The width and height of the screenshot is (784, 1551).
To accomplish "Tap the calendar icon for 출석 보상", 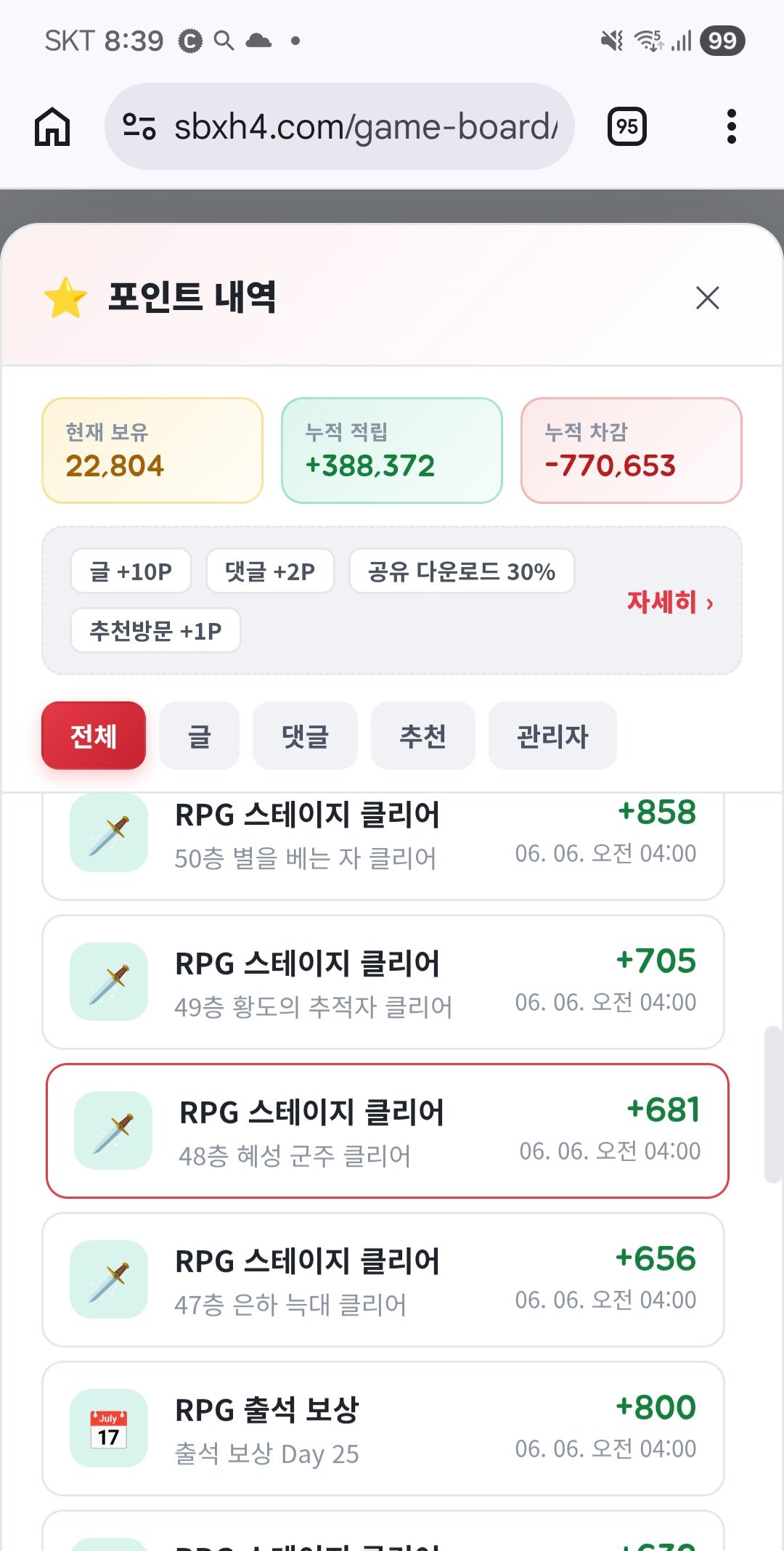I will tap(109, 1428).
